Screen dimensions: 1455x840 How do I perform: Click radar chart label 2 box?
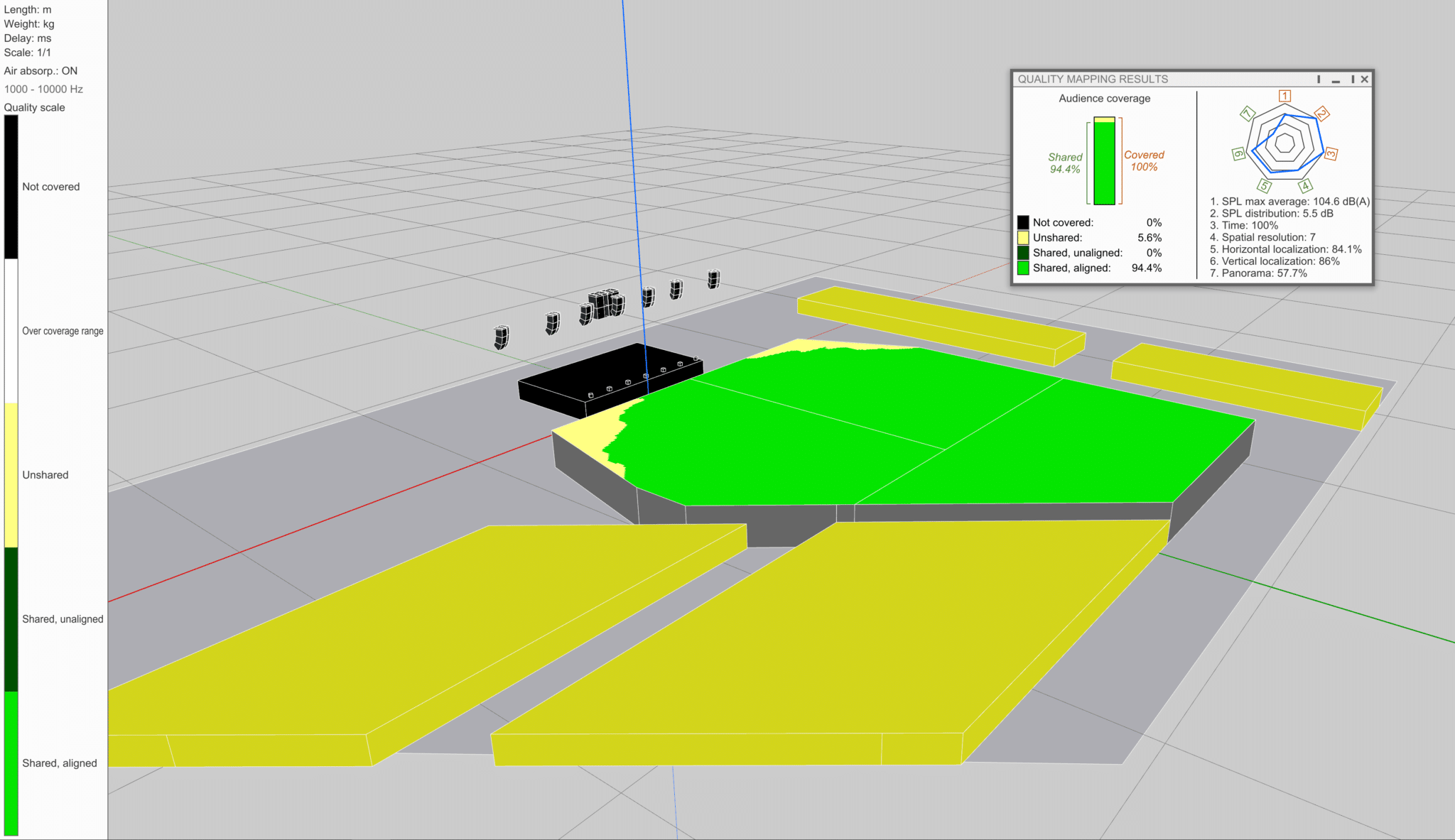pyautogui.click(x=1321, y=113)
